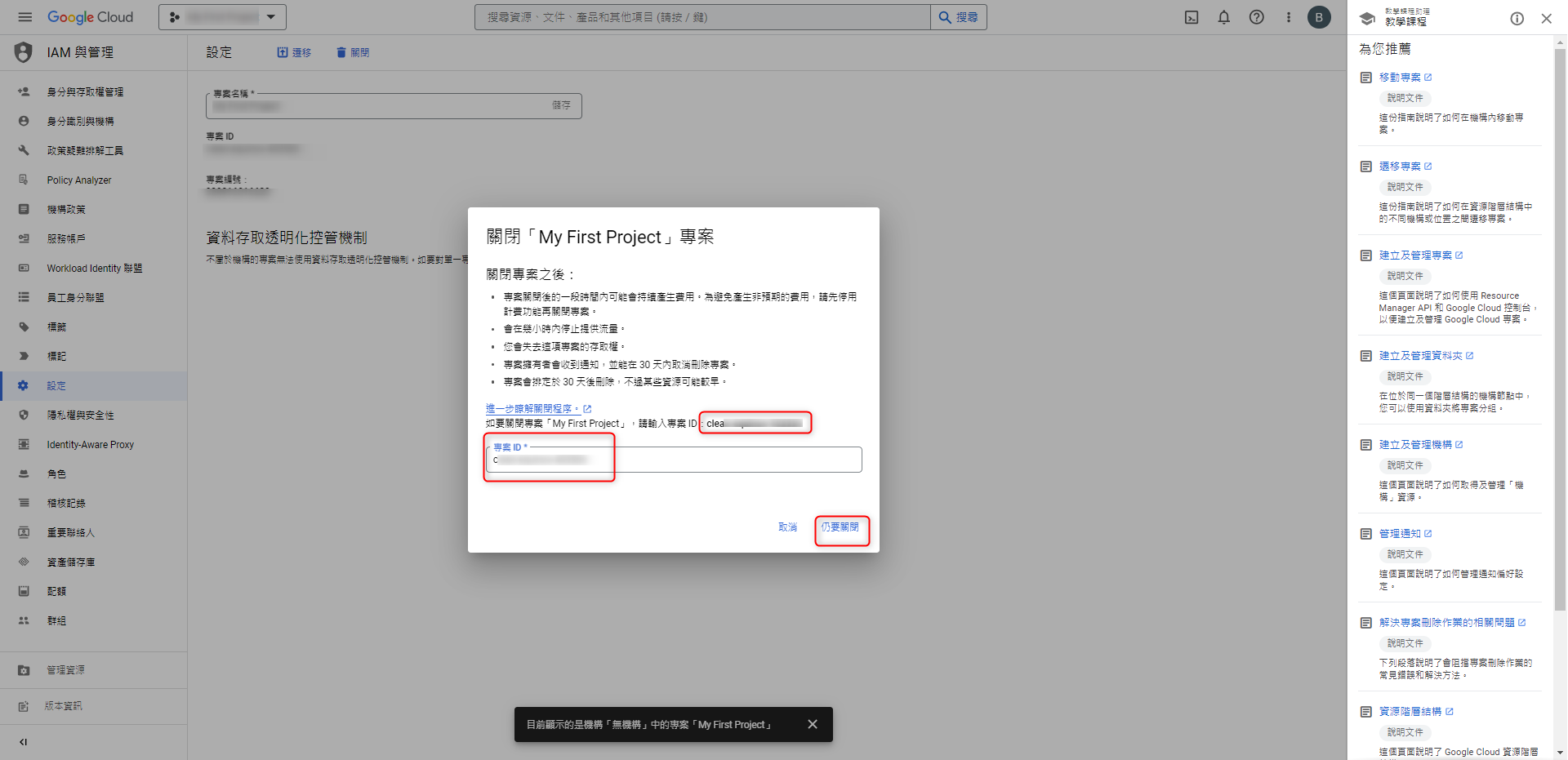Open the three-dot more options menu
The height and width of the screenshot is (760, 1568).
1289,17
